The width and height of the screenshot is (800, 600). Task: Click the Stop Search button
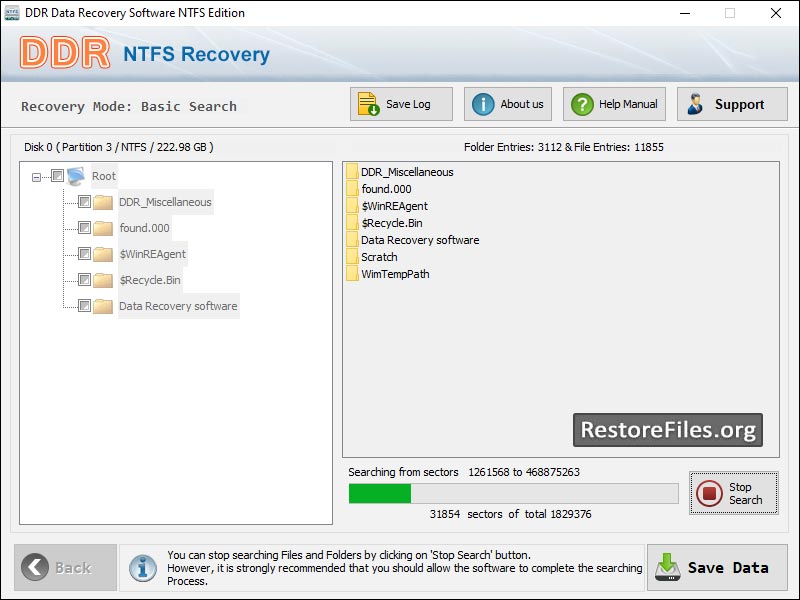pos(733,490)
